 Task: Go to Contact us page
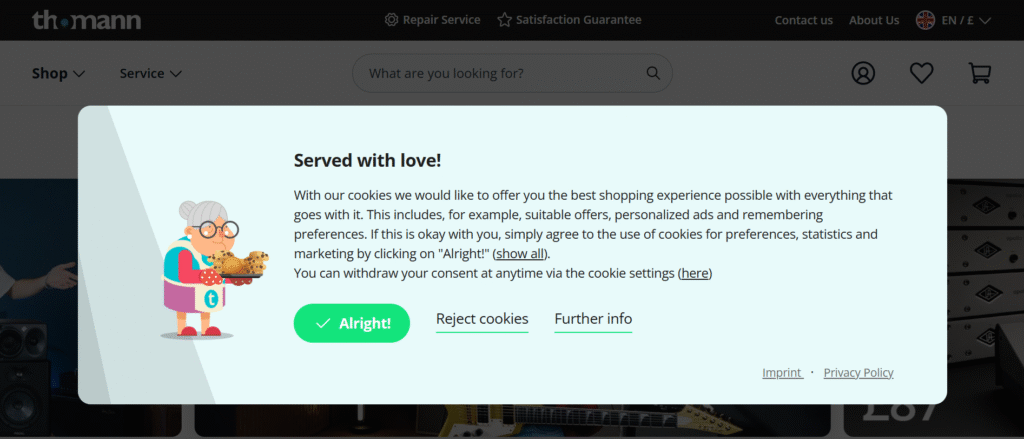[803, 20]
